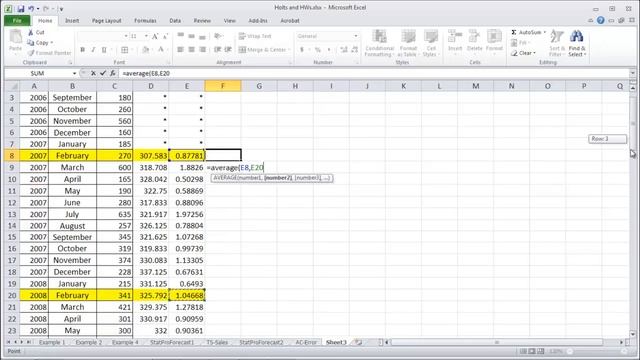The width and height of the screenshot is (640, 360).
Task: Apply the fill color bucket
Action: point(145,50)
